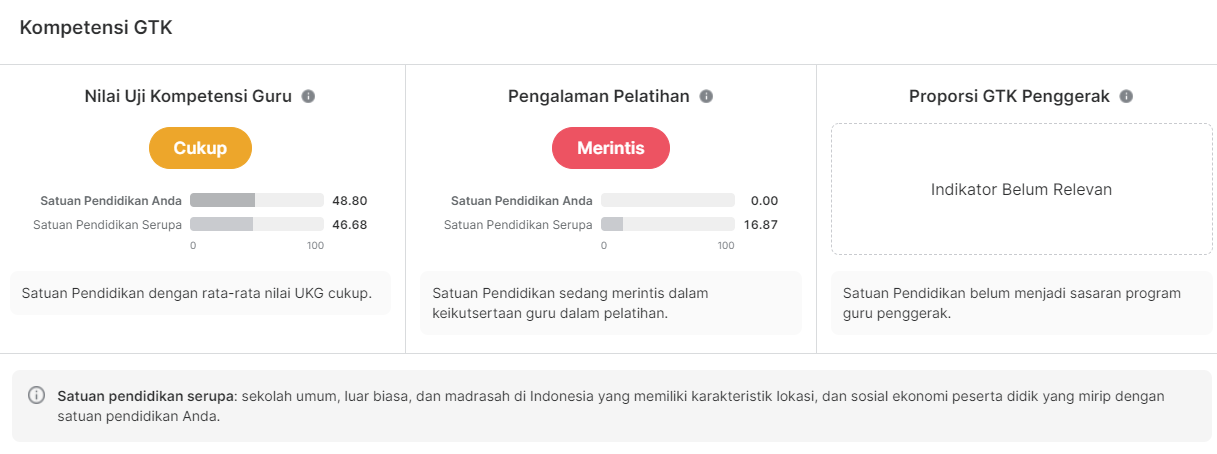The width and height of the screenshot is (1217, 454).
Task: Click the 48.80 score value
Action: point(350,200)
